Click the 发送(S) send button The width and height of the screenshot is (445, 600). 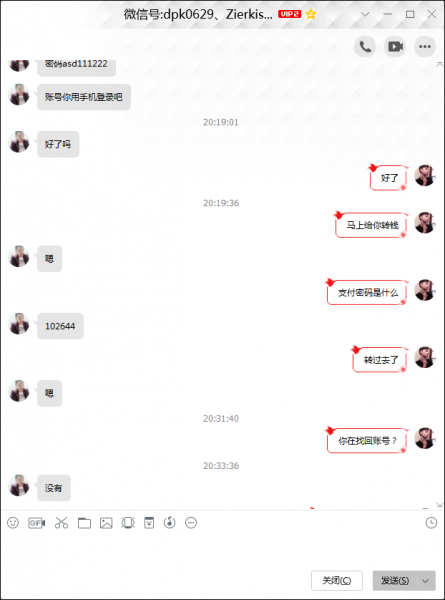[x=396, y=581]
